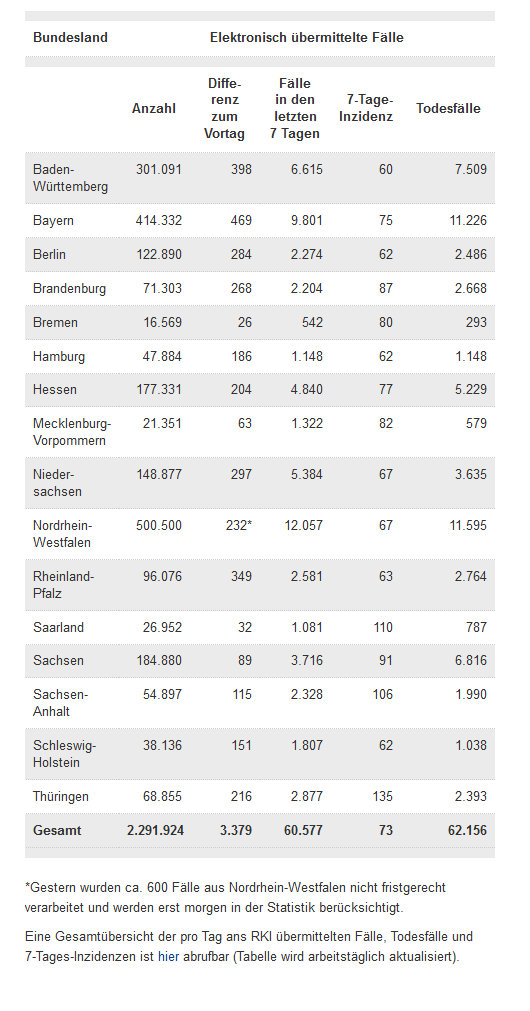This screenshot has height=1011, width=530.
Task: Click the Nordrhein-Westfalen difference value 232*
Action: pyautogui.click(x=242, y=525)
